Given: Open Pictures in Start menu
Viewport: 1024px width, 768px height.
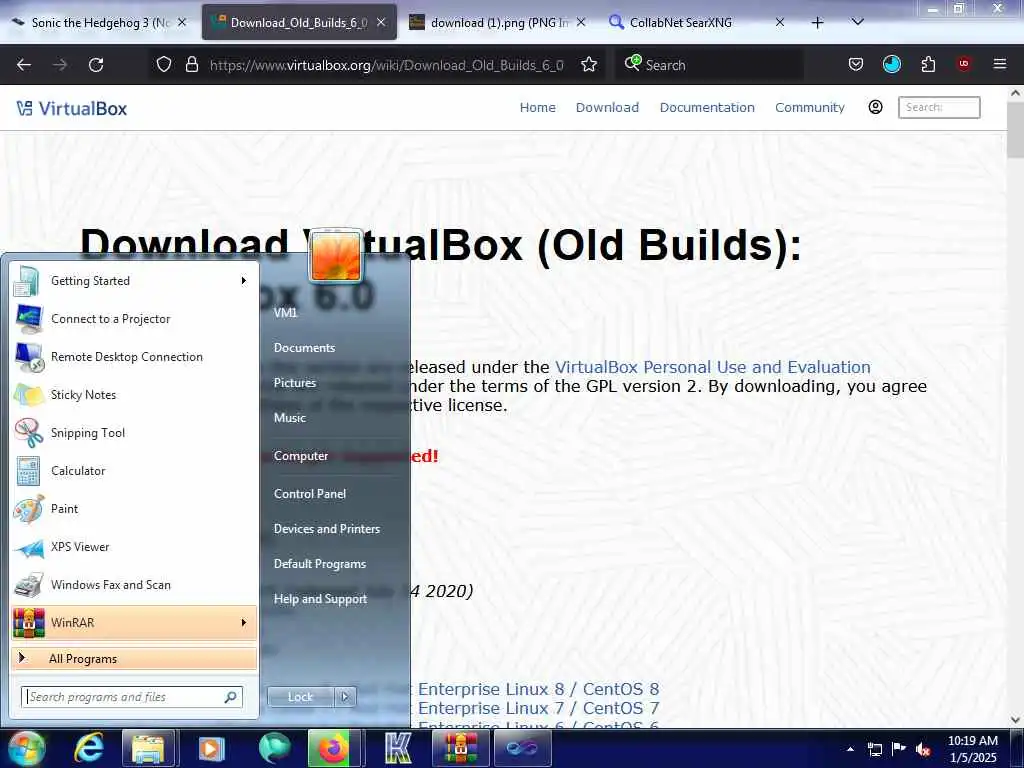Looking at the screenshot, I should [x=295, y=383].
